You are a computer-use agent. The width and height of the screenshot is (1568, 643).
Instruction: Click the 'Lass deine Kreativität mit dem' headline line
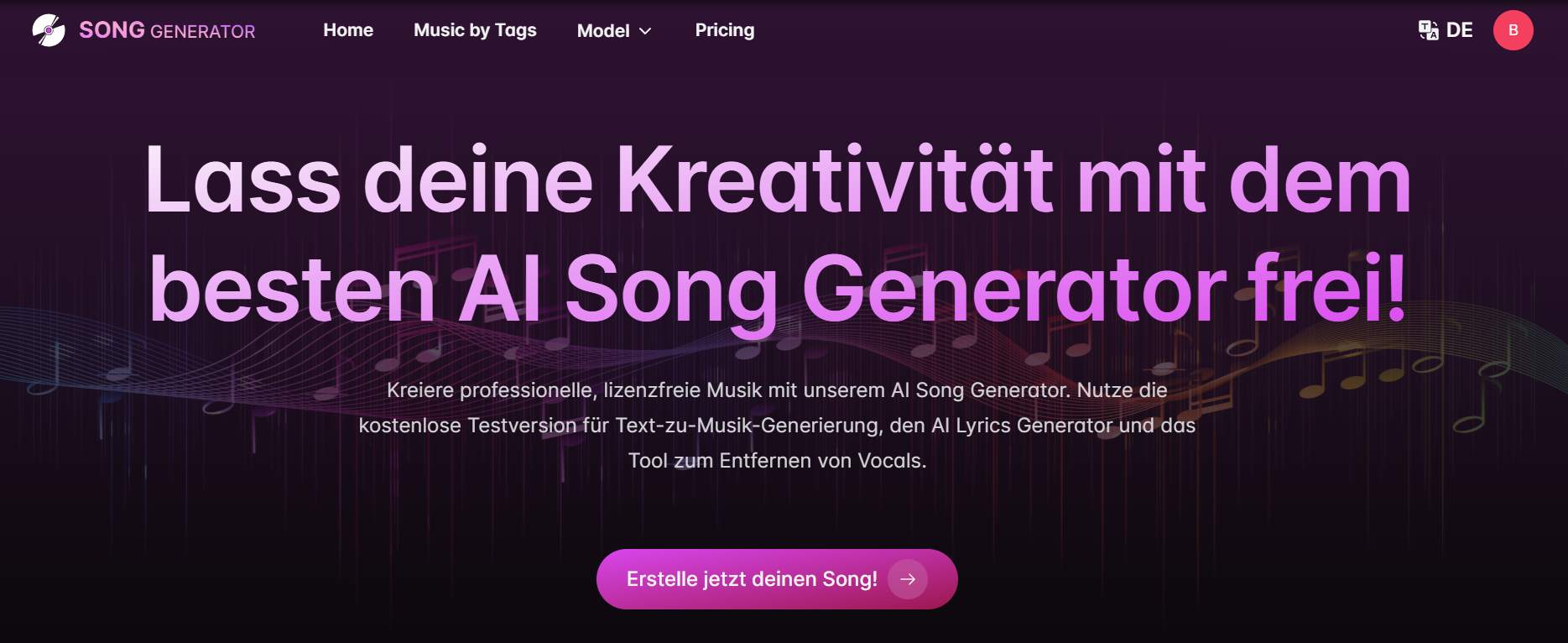point(778,180)
